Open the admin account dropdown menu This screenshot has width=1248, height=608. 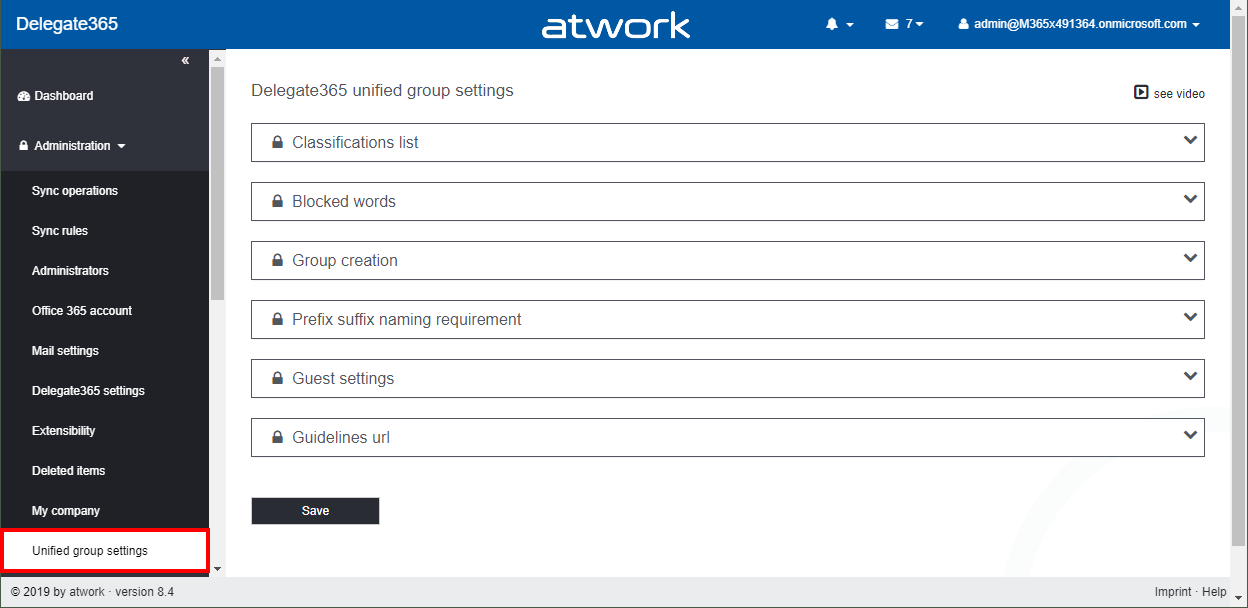pos(1079,24)
